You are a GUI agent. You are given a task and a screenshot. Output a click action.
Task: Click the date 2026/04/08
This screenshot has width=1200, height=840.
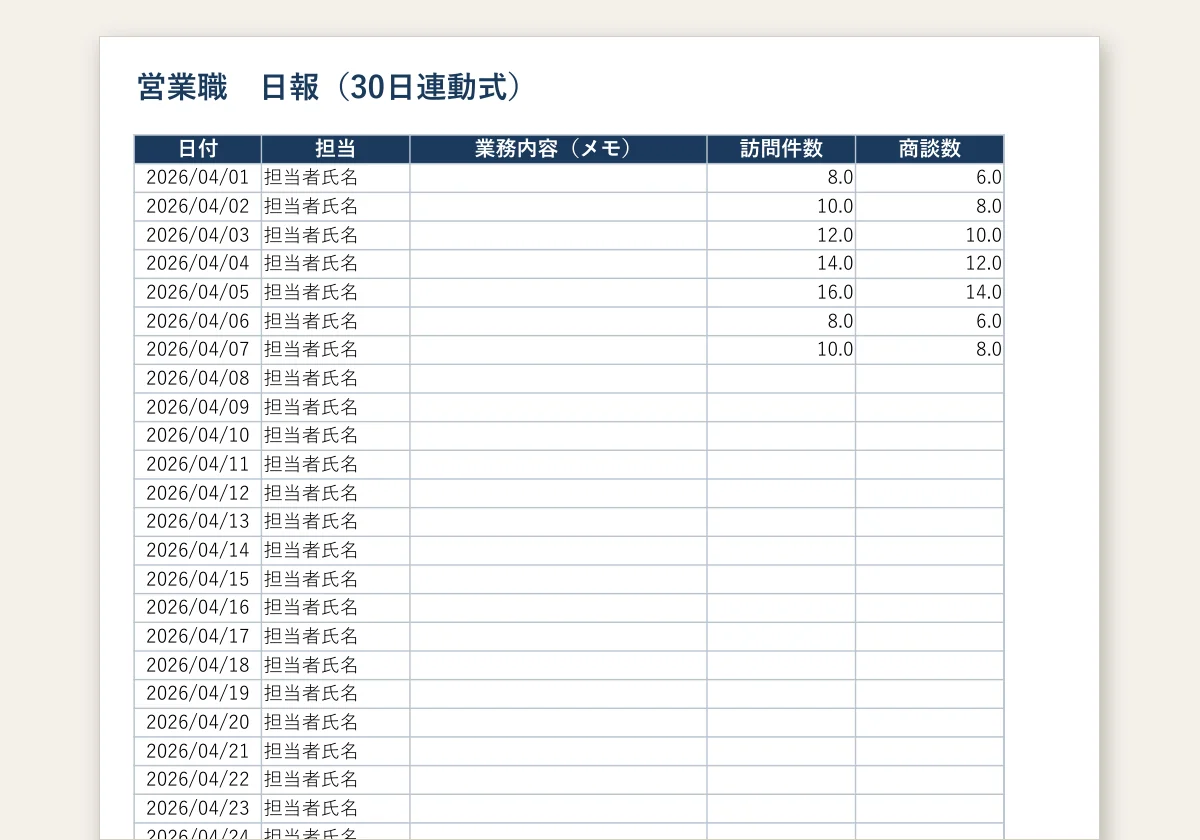[x=198, y=379]
